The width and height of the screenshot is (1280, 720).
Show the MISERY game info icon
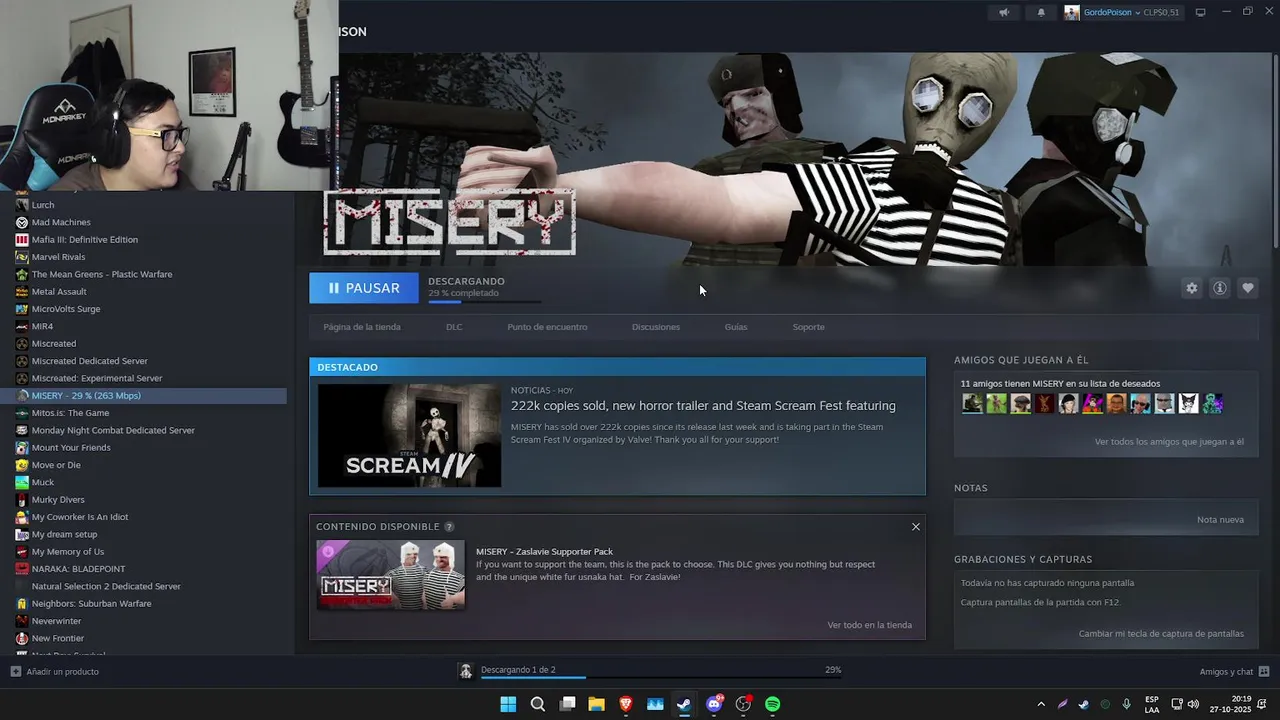tap(1220, 288)
